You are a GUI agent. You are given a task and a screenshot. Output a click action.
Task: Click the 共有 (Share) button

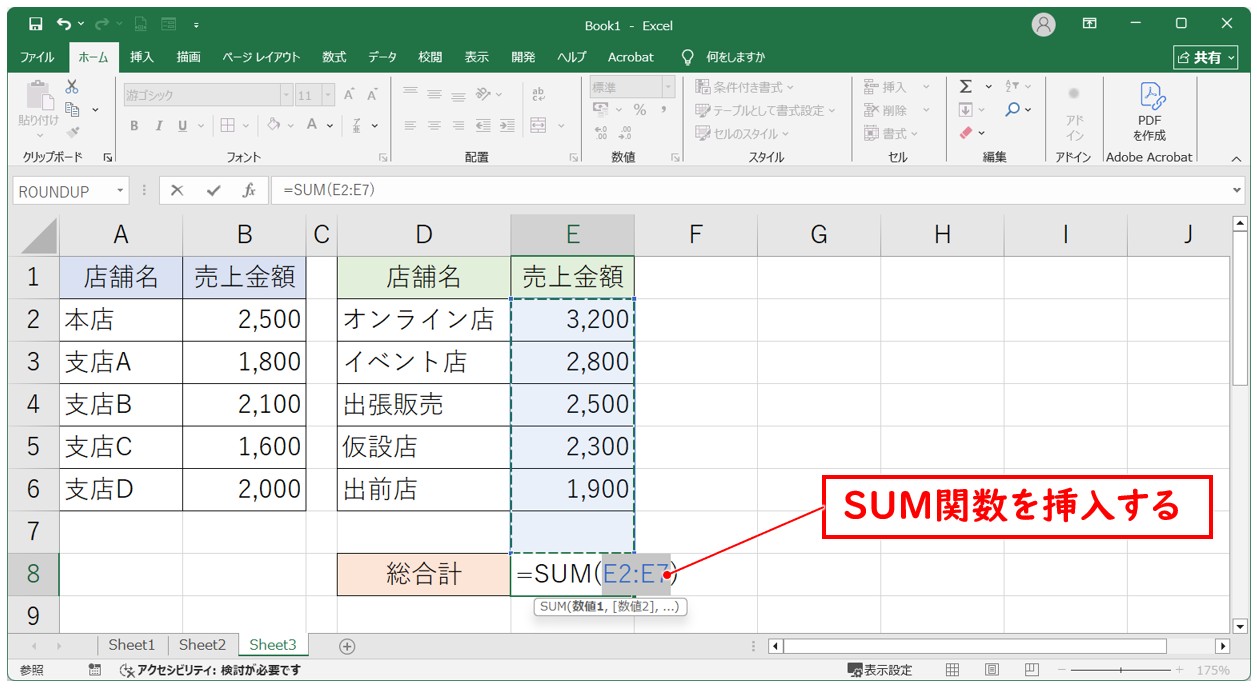coord(1207,57)
